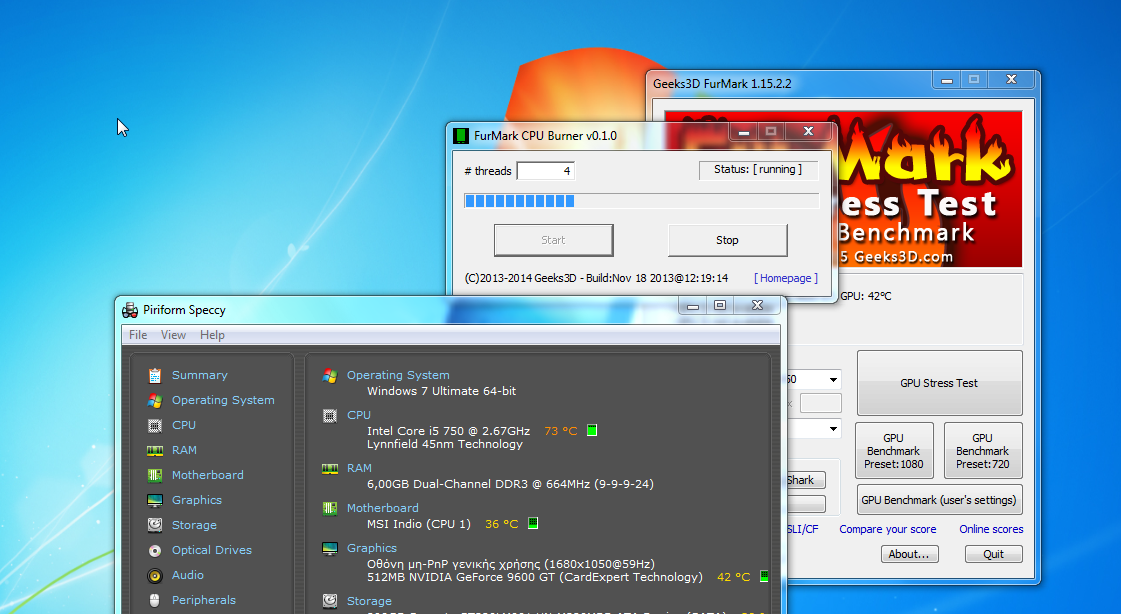Screen dimensions: 1121x614
Task: Click the 42 °C graphics card temperature value
Action: (x=734, y=577)
